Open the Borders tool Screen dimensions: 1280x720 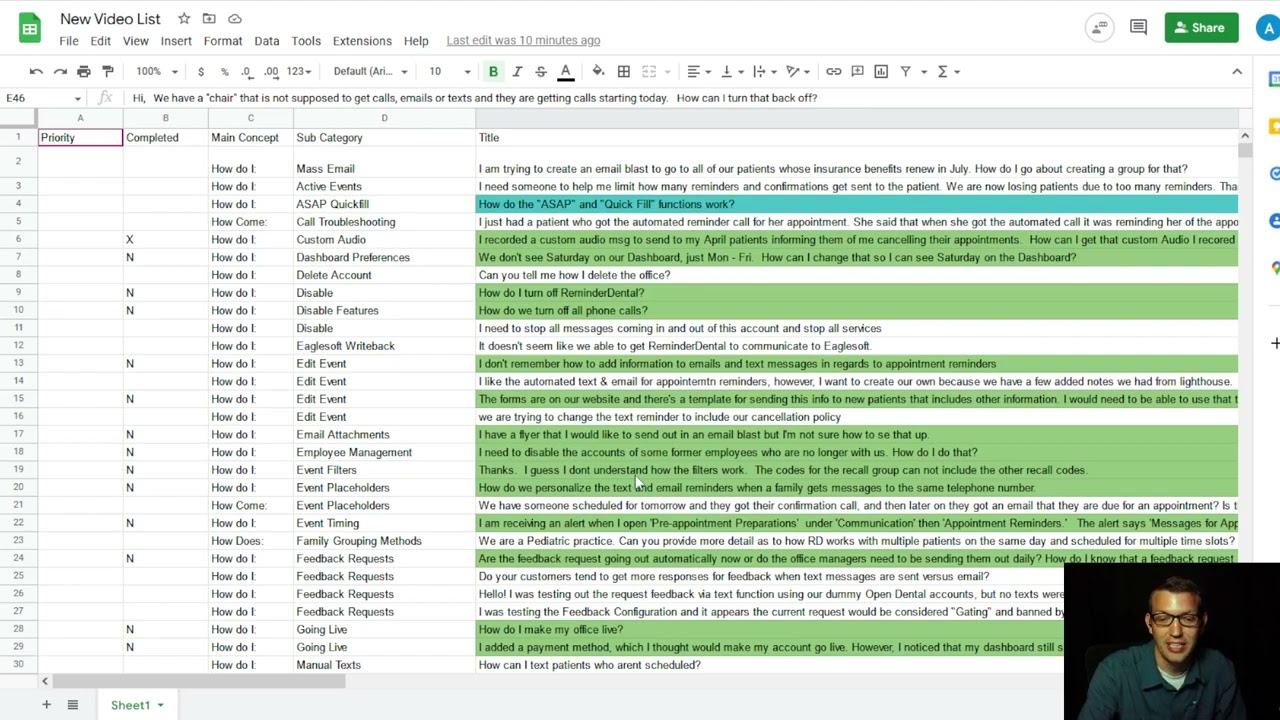(x=623, y=71)
